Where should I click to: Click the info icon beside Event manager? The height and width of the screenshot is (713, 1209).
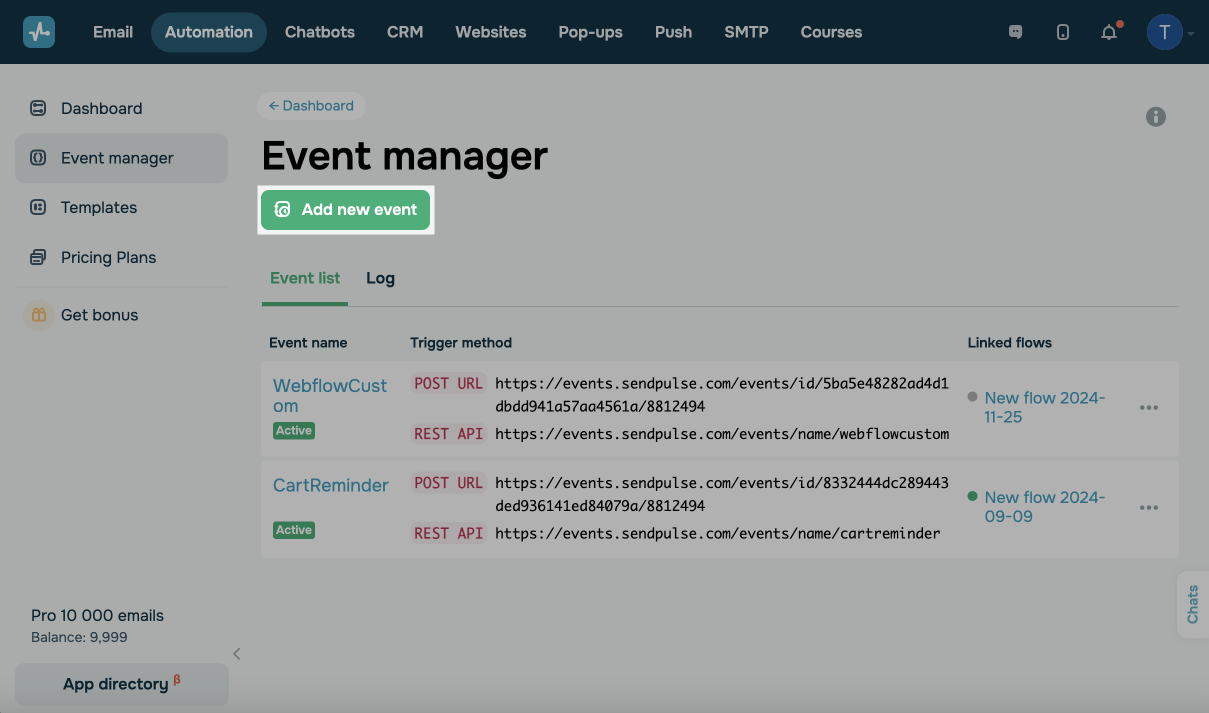tap(1155, 117)
